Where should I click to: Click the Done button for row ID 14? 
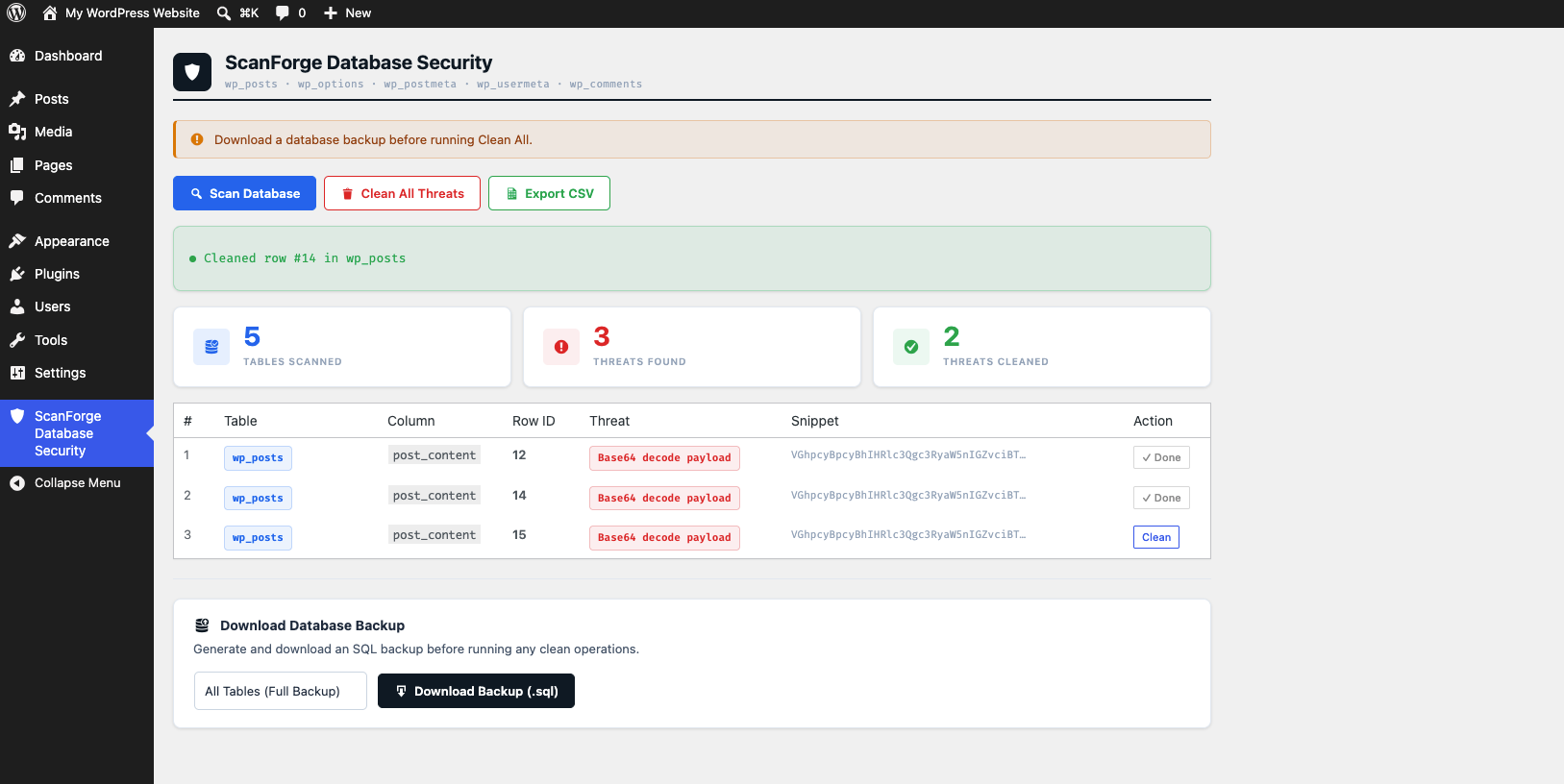(1161, 498)
